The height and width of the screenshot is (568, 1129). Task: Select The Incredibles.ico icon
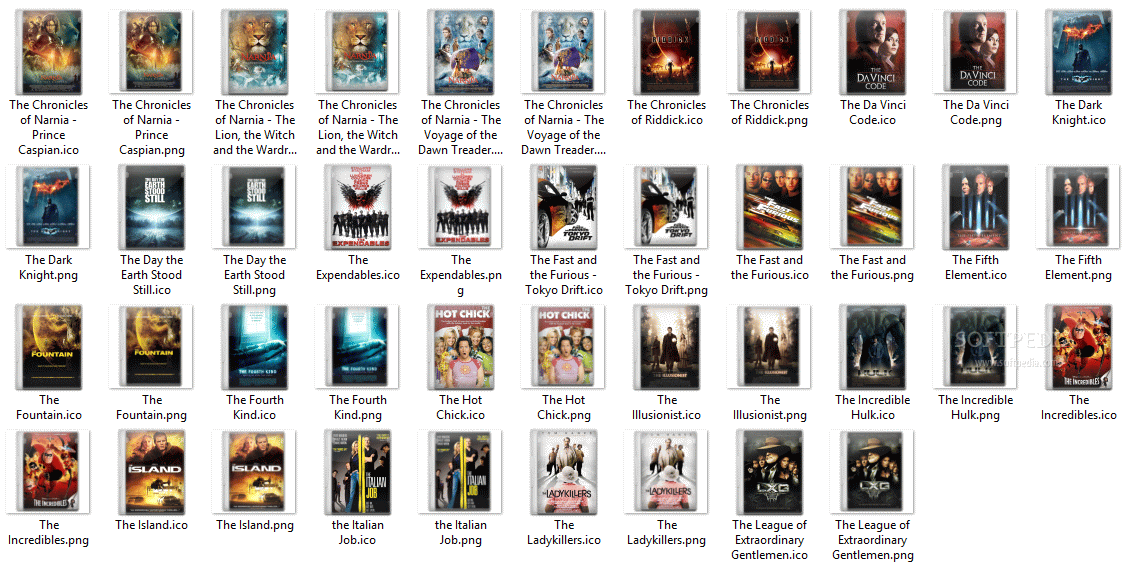[1078, 347]
